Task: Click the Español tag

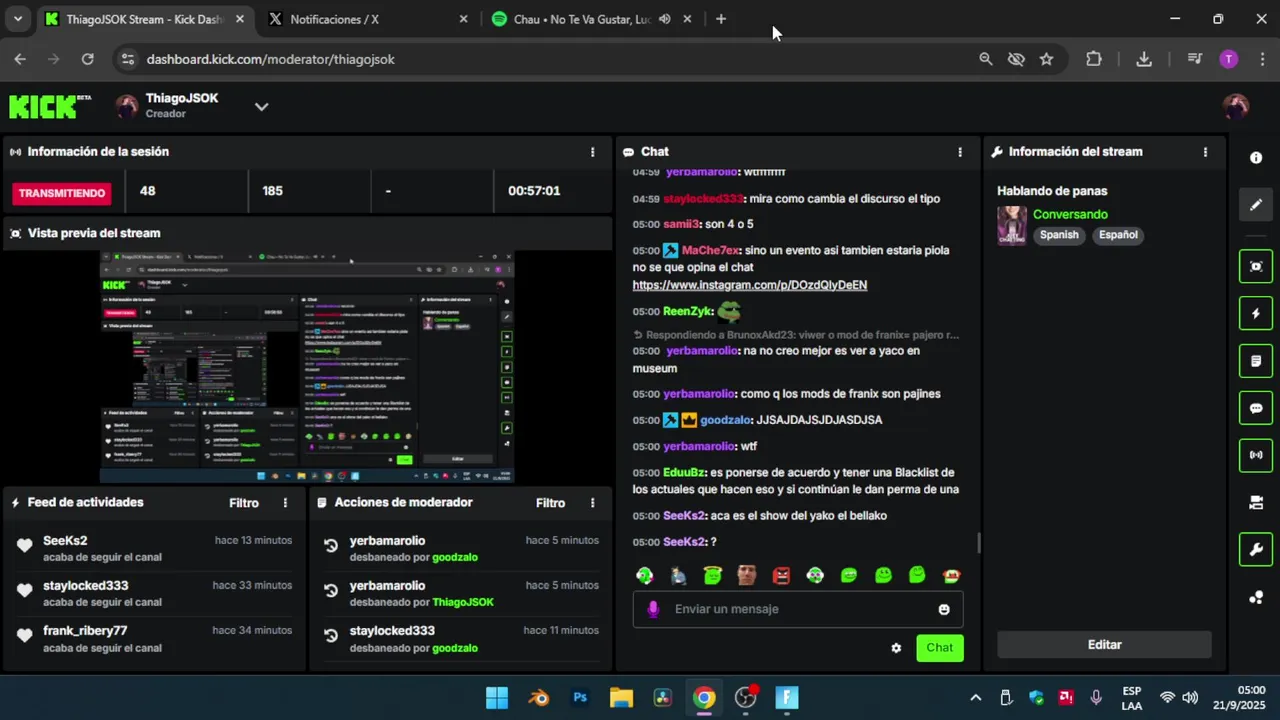Action: pyautogui.click(x=1118, y=235)
